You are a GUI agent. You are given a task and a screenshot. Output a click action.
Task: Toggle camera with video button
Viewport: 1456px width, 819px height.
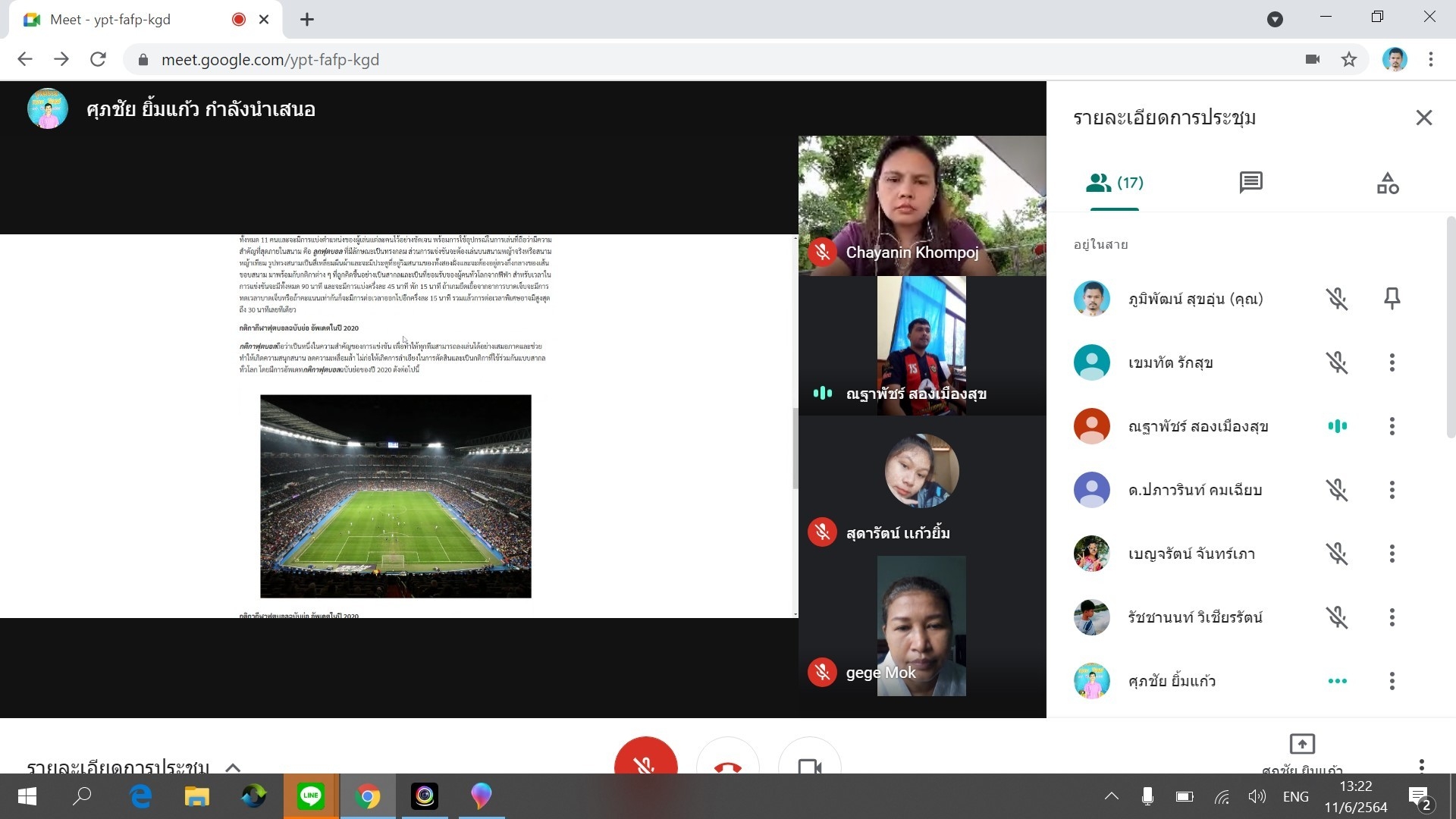point(809,762)
